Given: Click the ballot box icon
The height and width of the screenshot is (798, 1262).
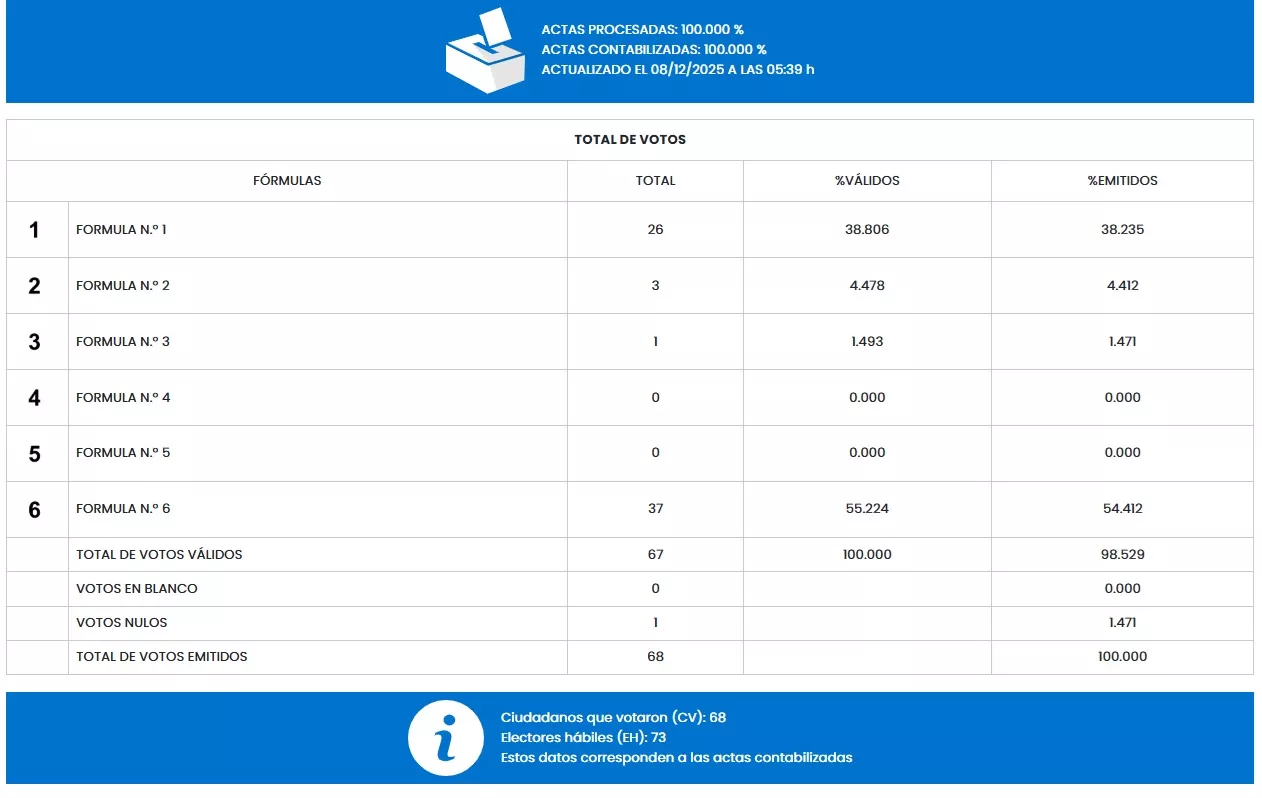Looking at the screenshot, I should click(x=485, y=52).
